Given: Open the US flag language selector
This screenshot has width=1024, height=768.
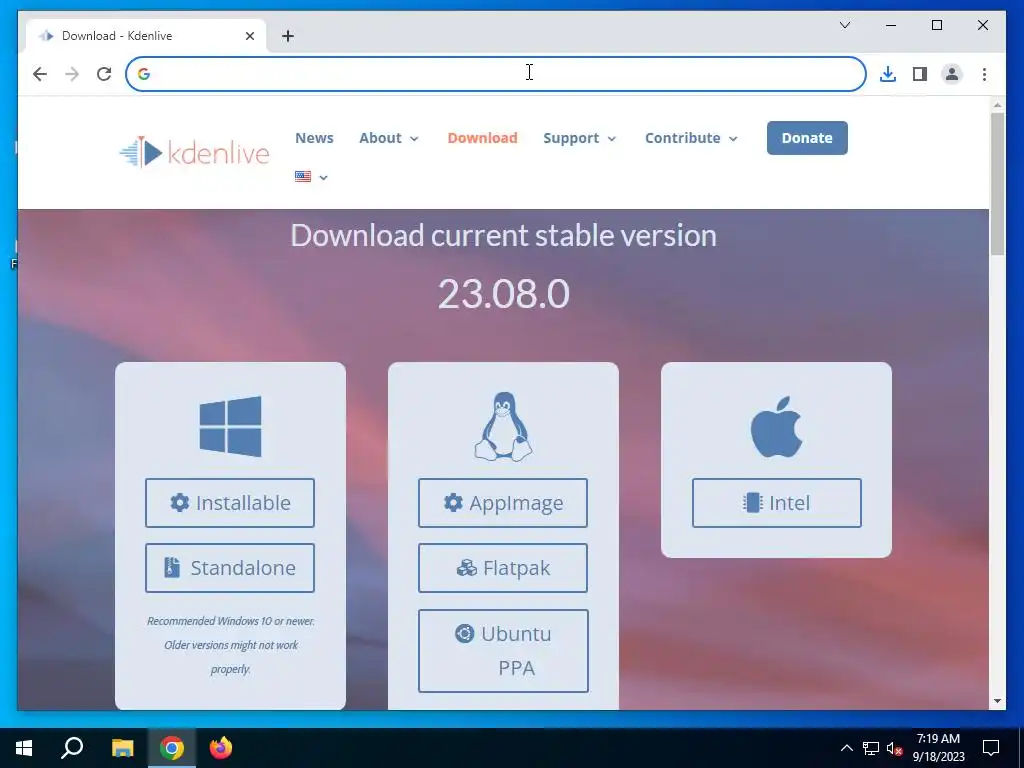Looking at the screenshot, I should click(x=311, y=176).
